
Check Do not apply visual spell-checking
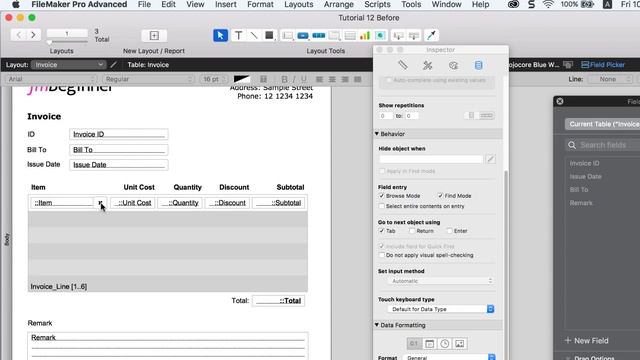click(382, 255)
